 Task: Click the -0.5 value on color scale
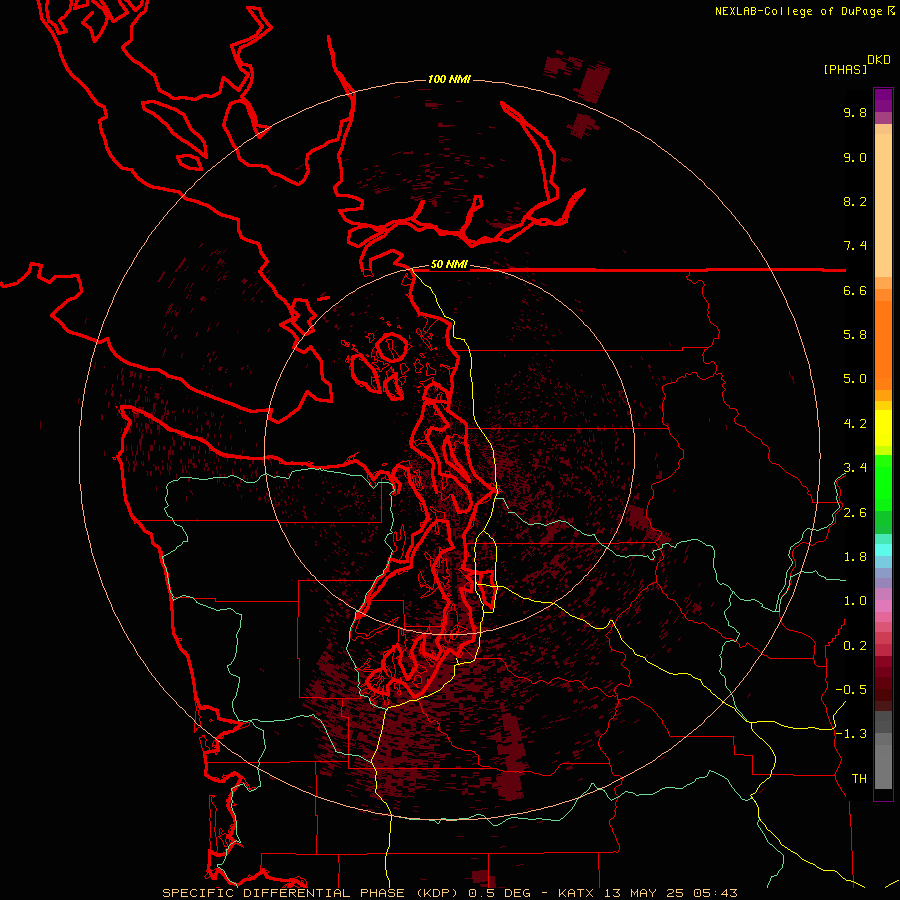(851, 690)
